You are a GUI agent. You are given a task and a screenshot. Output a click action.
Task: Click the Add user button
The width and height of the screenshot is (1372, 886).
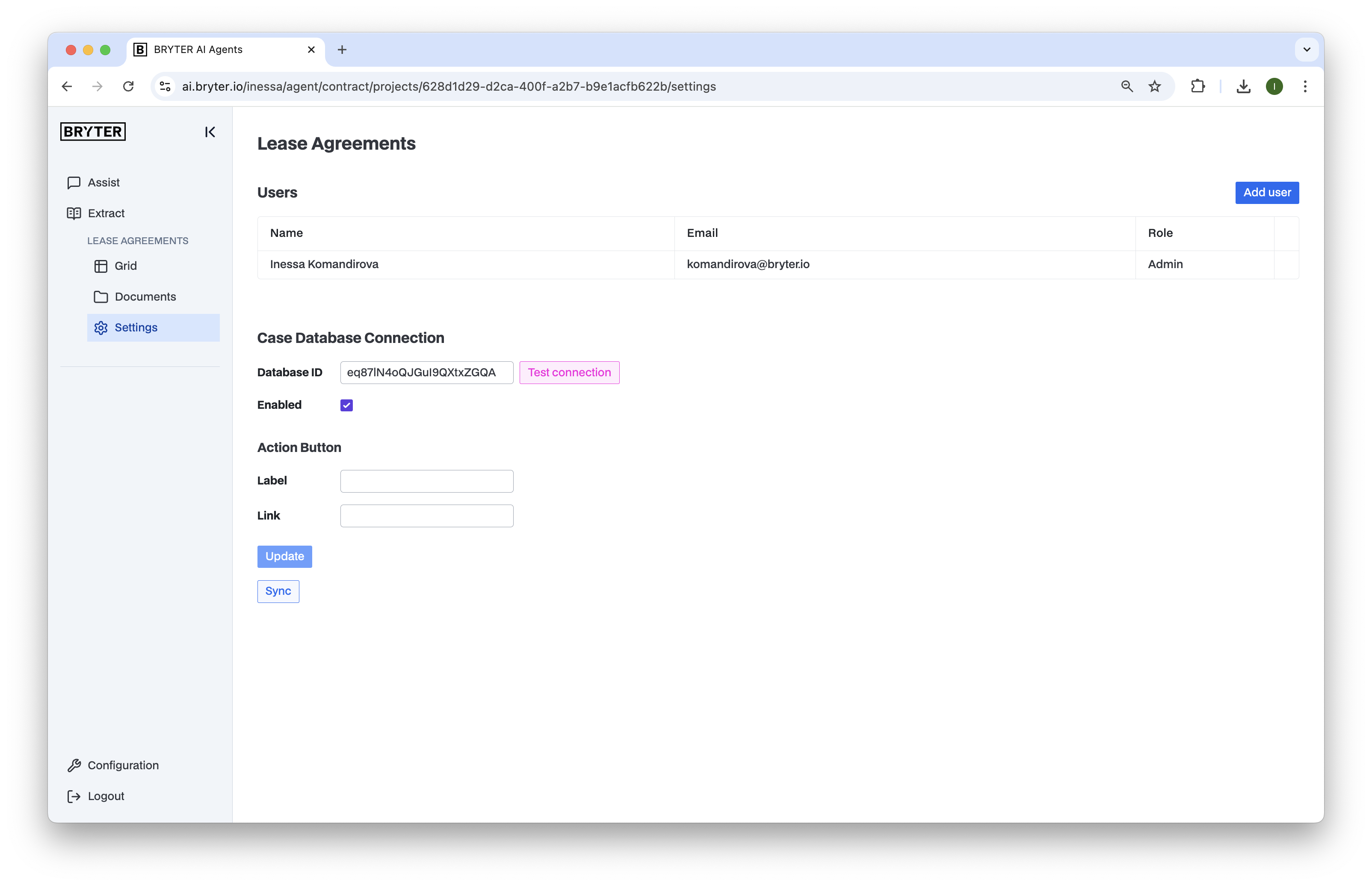point(1267,193)
